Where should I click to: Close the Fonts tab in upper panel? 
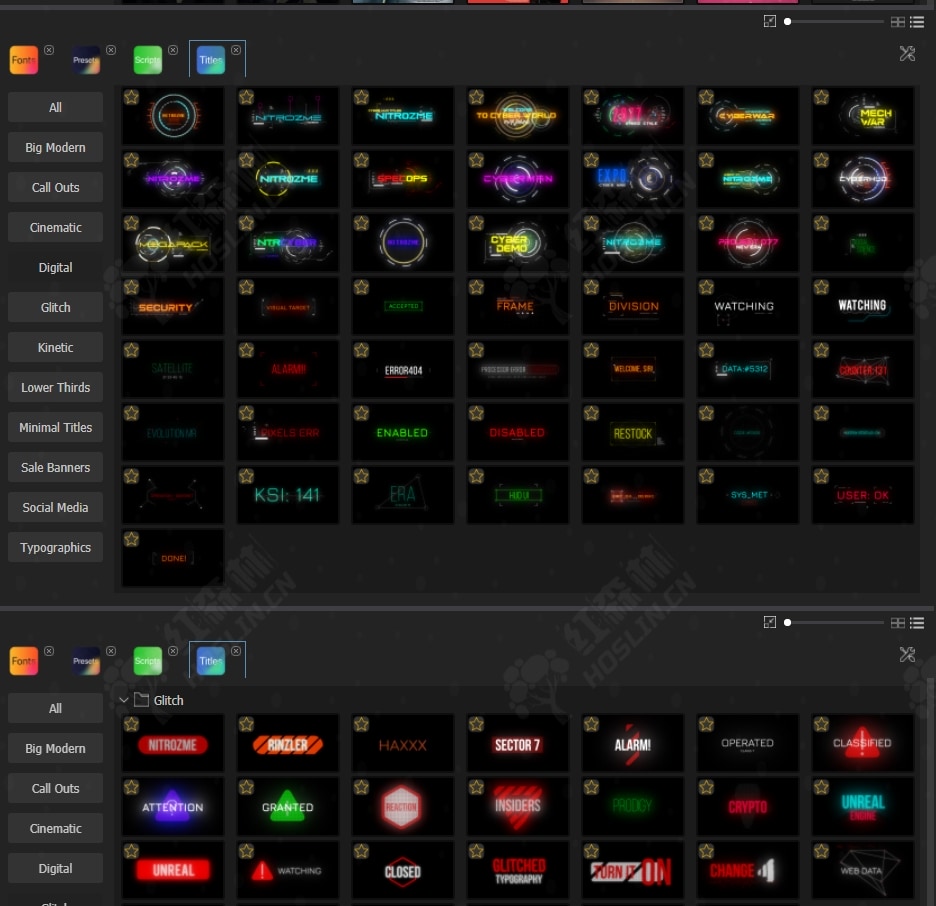(x=49, y=50)
